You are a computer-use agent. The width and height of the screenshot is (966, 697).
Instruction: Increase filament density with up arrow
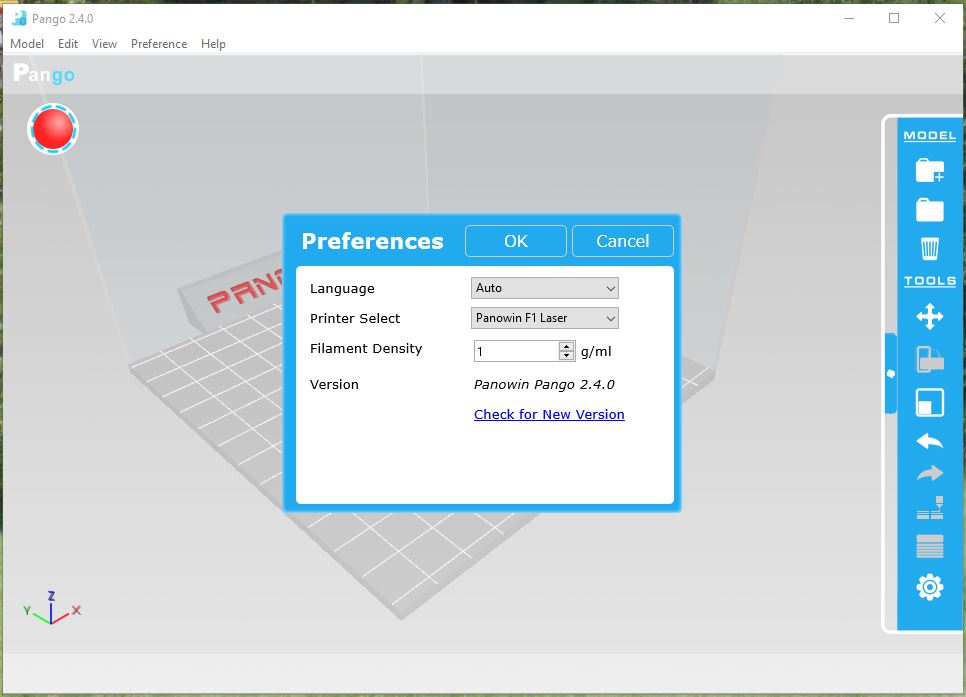pyautogui.click(x=566, y=347)
